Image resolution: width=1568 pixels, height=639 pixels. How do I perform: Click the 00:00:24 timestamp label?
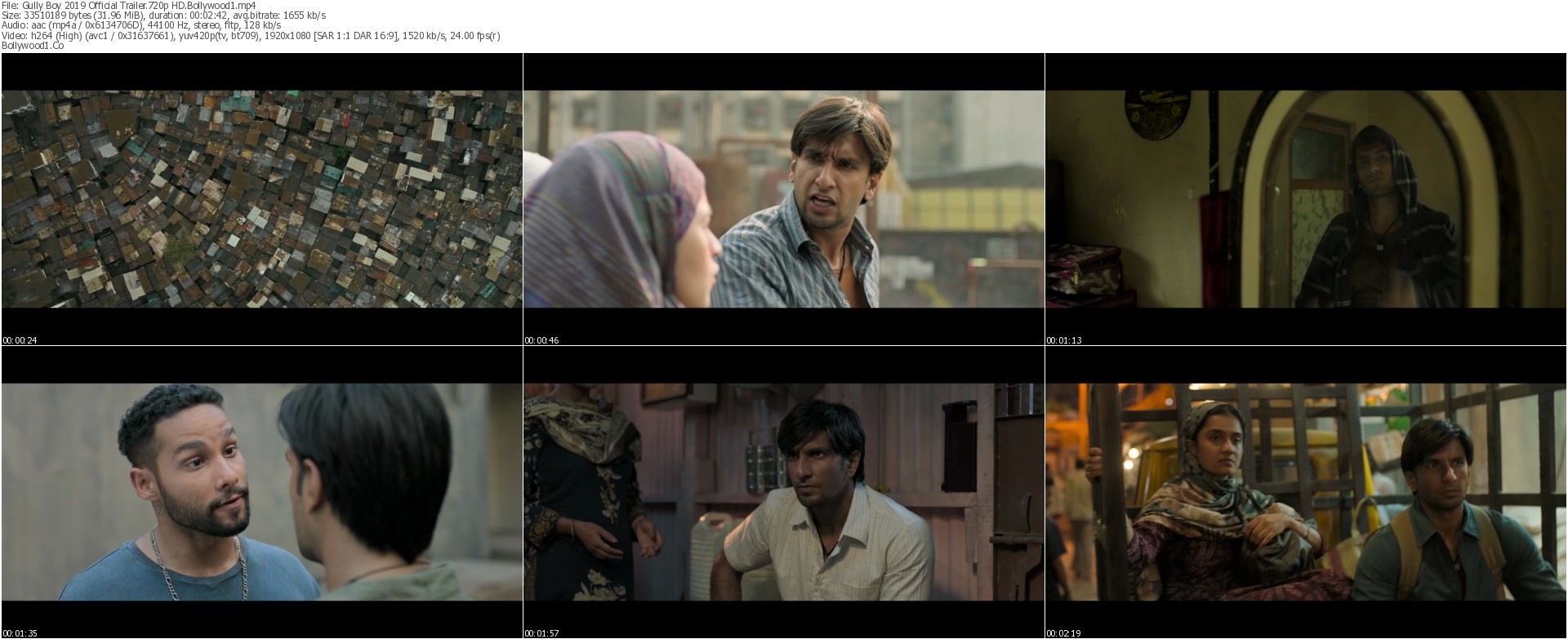point(20,340)
